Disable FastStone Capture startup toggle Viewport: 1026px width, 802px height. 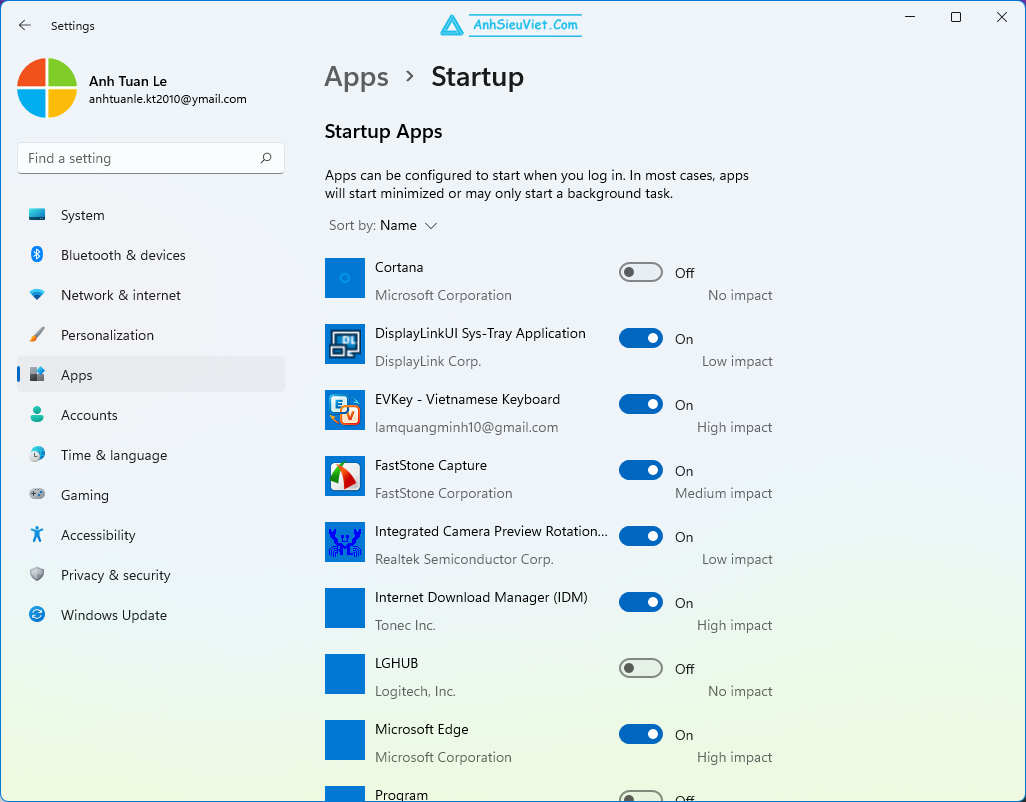tap(641, 470)
